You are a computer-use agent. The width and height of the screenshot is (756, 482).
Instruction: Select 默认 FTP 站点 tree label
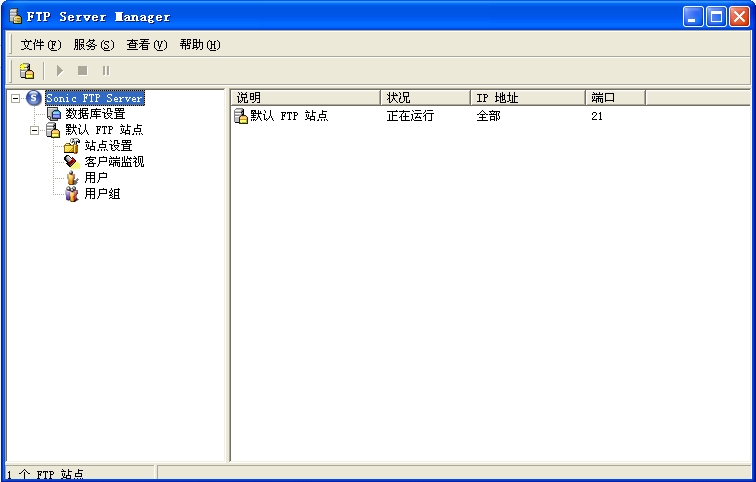pyautogui.click(x=104, y=130)
